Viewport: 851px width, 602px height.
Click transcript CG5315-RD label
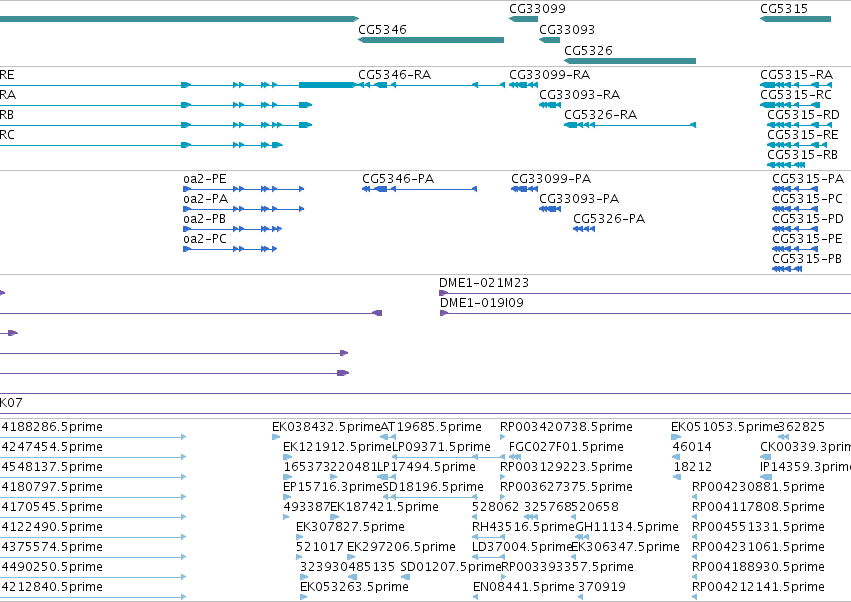tap(803, 115)
